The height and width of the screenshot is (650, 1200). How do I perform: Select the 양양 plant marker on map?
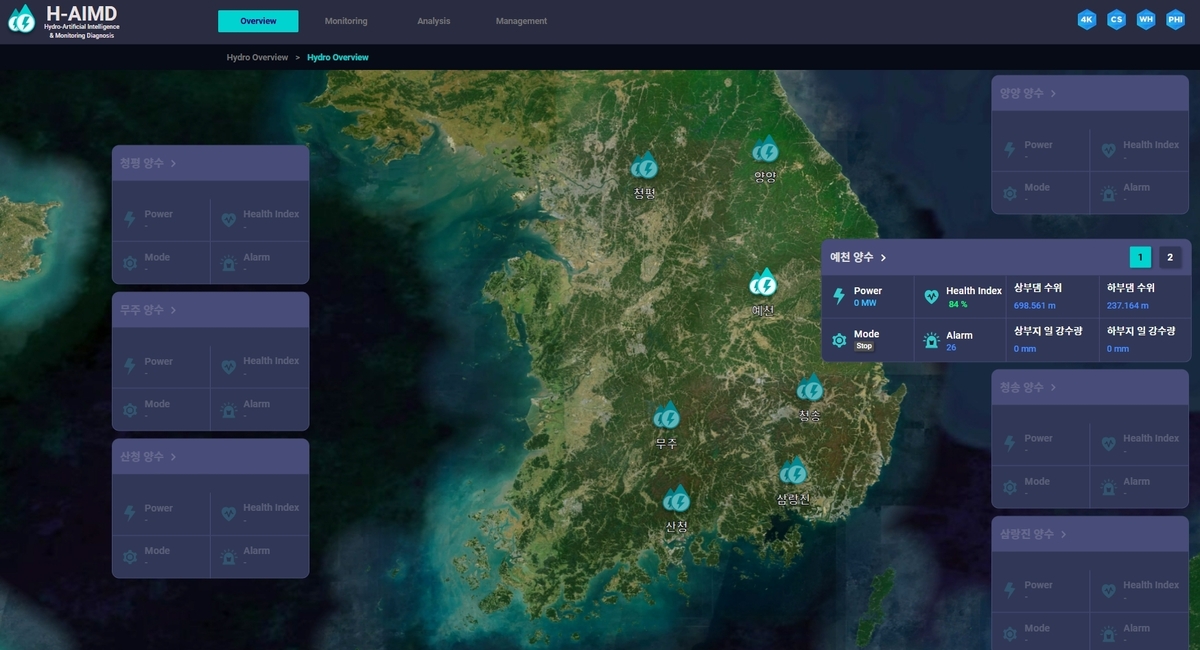pyautogui.click(x=765, y=151)
